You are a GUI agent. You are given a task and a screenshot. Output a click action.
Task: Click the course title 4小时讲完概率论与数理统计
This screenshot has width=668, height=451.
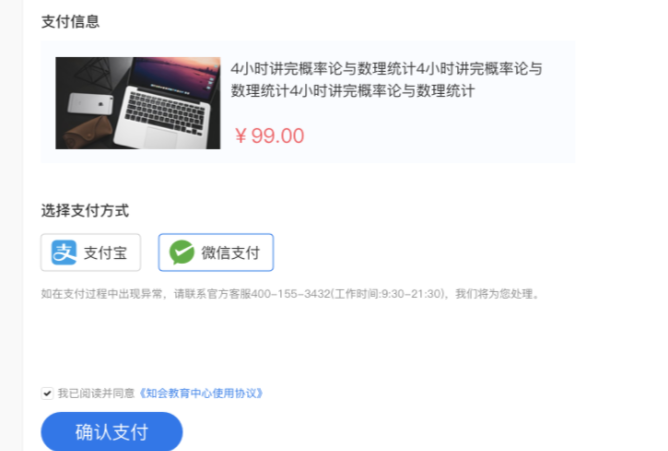click(386, 80)
